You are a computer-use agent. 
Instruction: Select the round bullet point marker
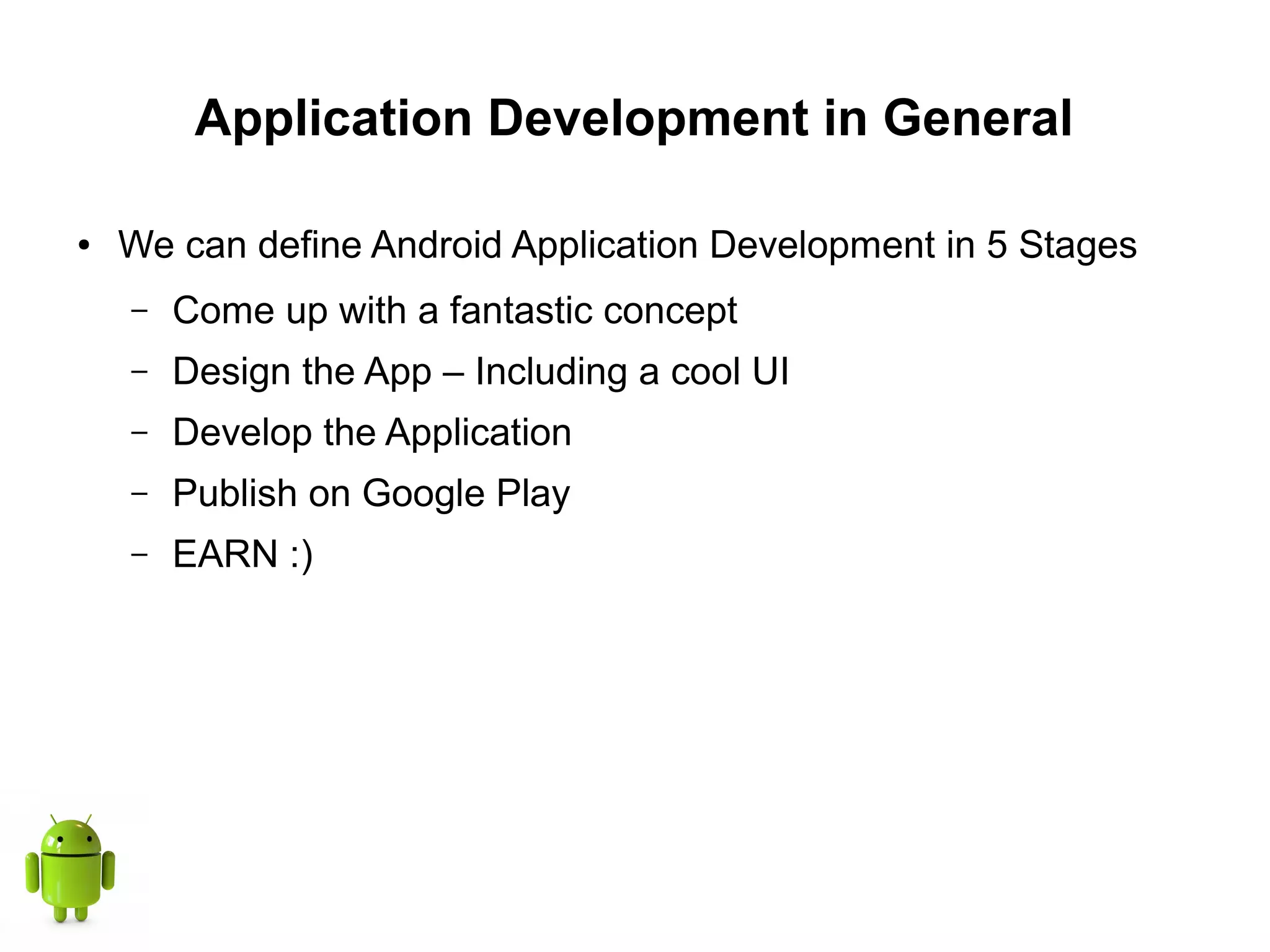85,246
